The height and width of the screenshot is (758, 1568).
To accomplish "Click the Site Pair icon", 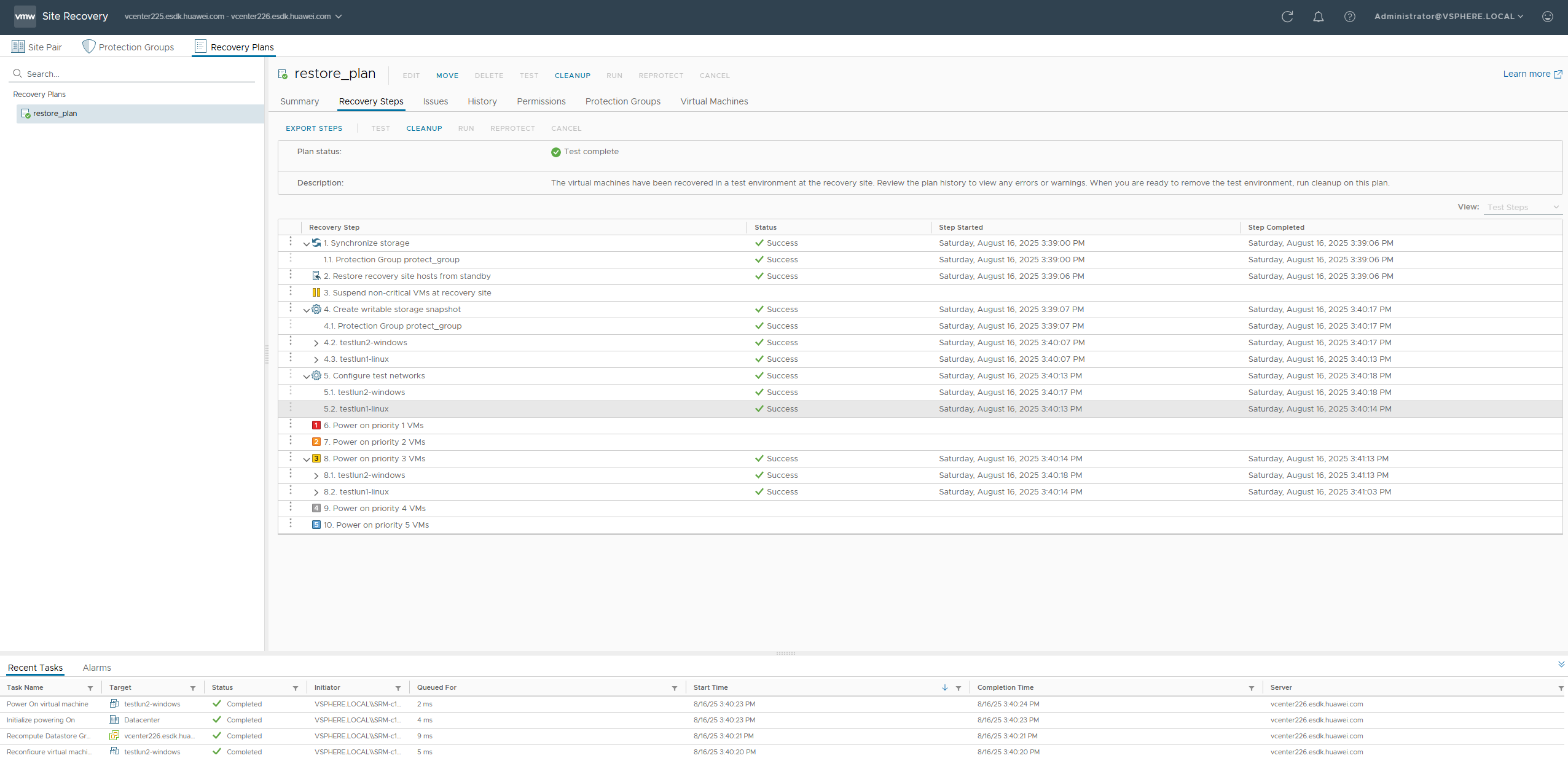I will 18,47.
